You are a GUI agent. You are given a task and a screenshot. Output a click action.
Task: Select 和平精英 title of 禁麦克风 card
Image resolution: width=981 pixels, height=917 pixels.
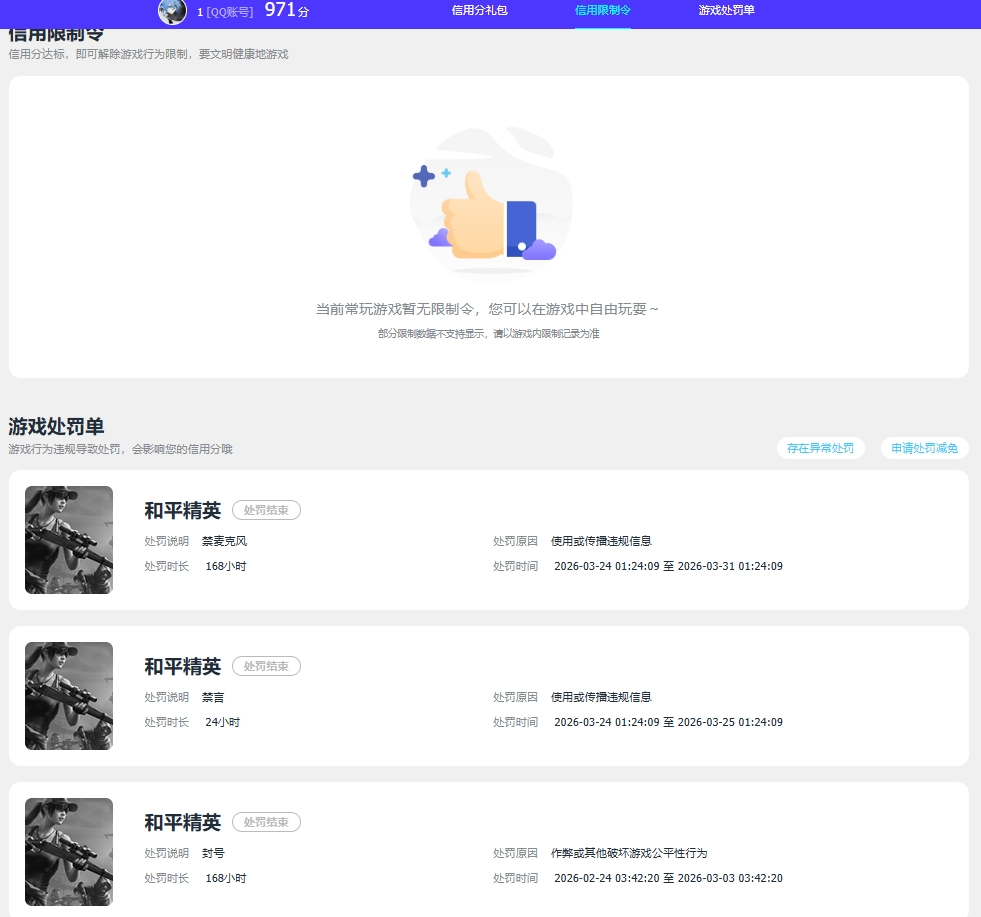coord(183,510)
